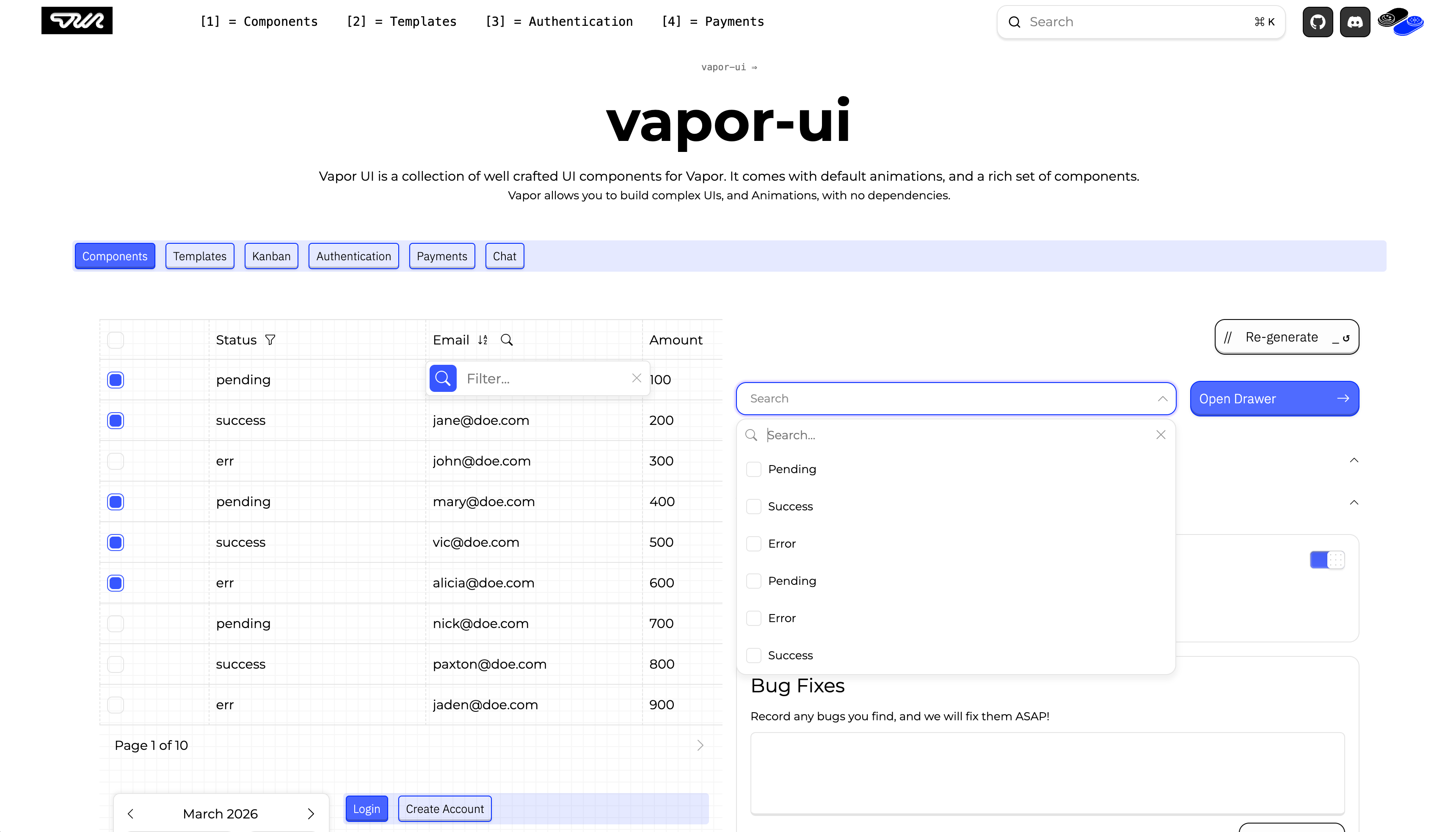The image size is (1456, 832).
Task: Clear the Filter field via its X icon
Action: tap(636, 378)
